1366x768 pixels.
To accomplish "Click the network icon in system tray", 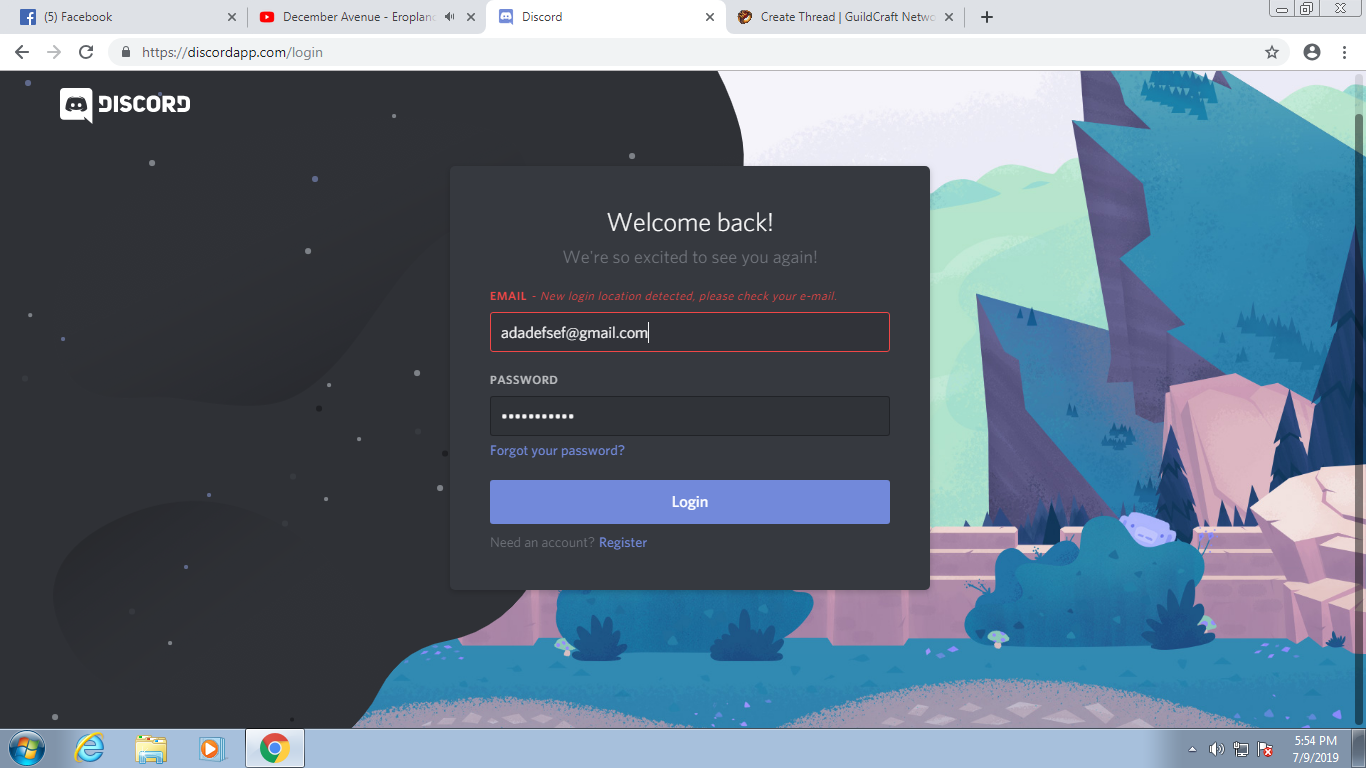I will click(1241, 749).
